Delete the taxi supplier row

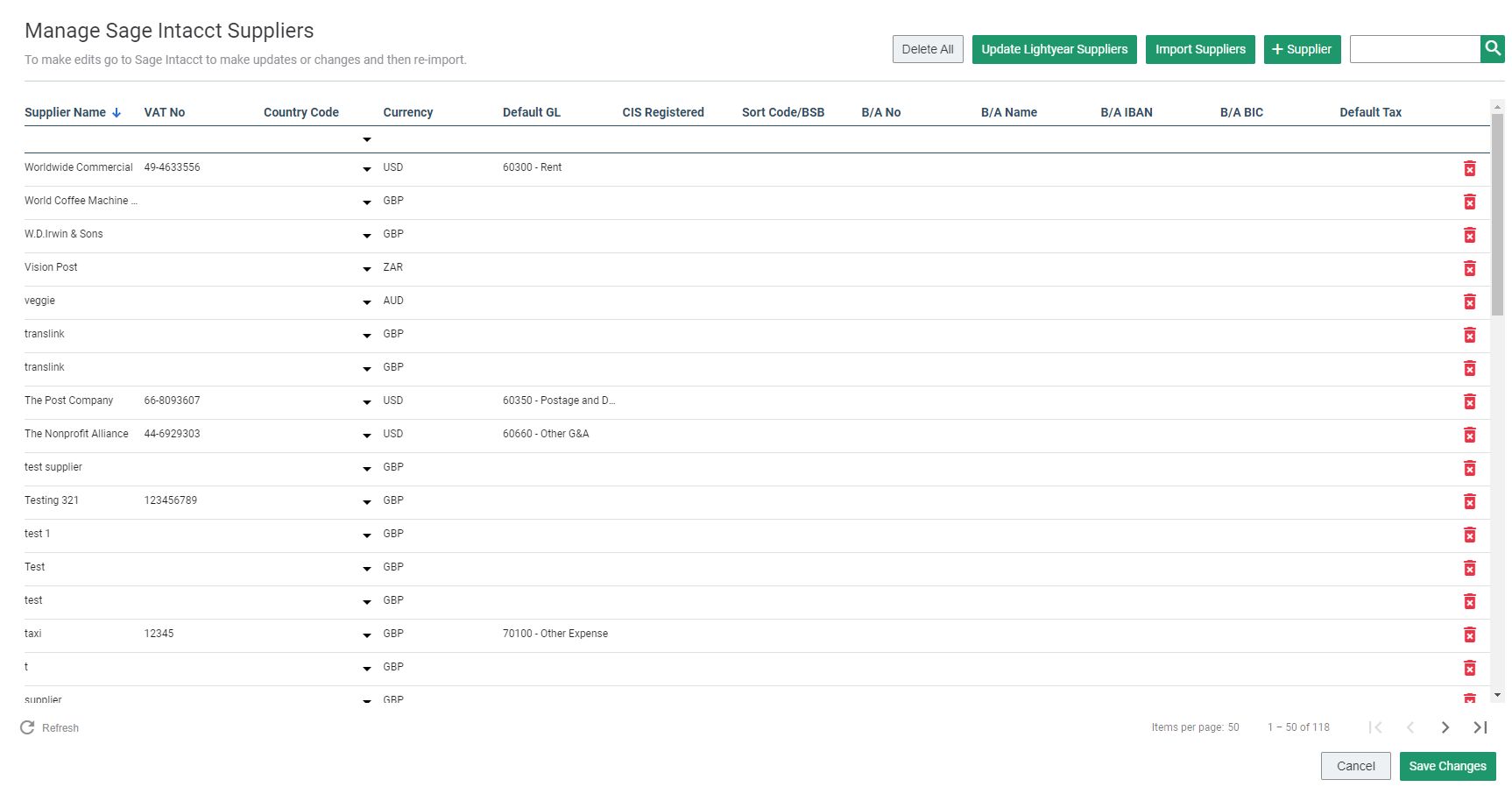pyautogui.click(x=1470, y=634)
